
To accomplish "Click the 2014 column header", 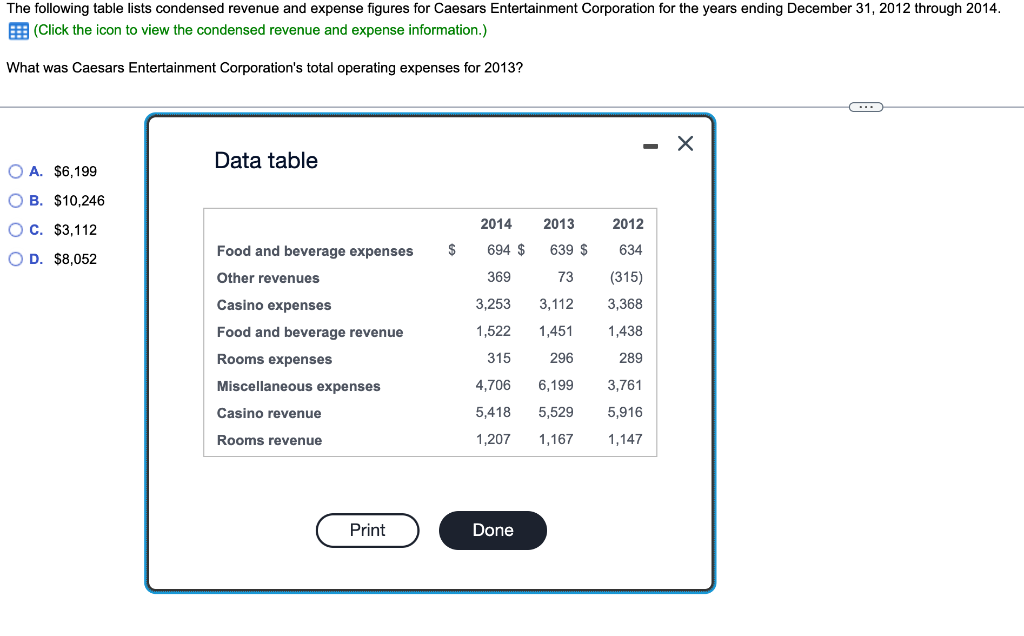I will [496, 224].
